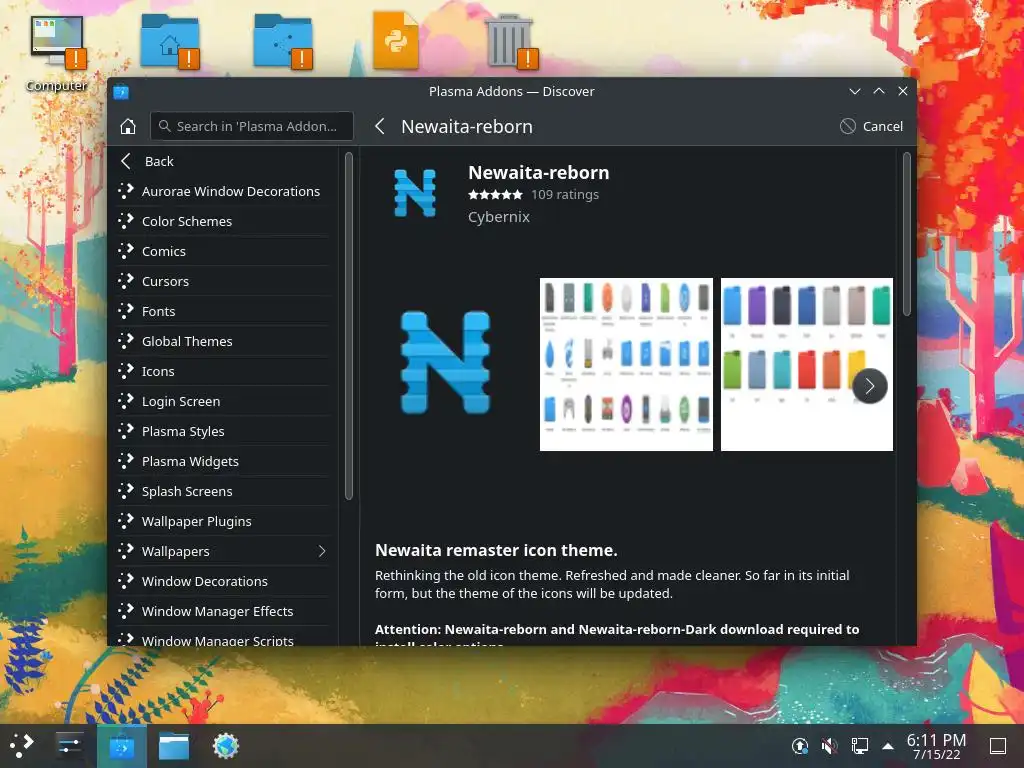Click the Discover icon in title bar
This screenshot has height=768, width=1024.
(121, 92)
